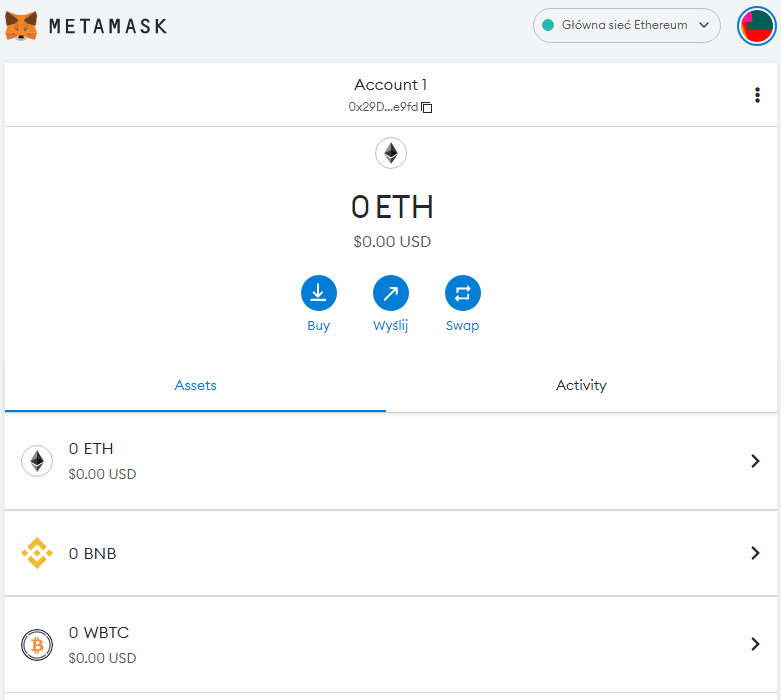Click the 0x29D...e9fd address text
Image resolution: width=781 pixels, height=700 pixels.
(x=383, y=107)
